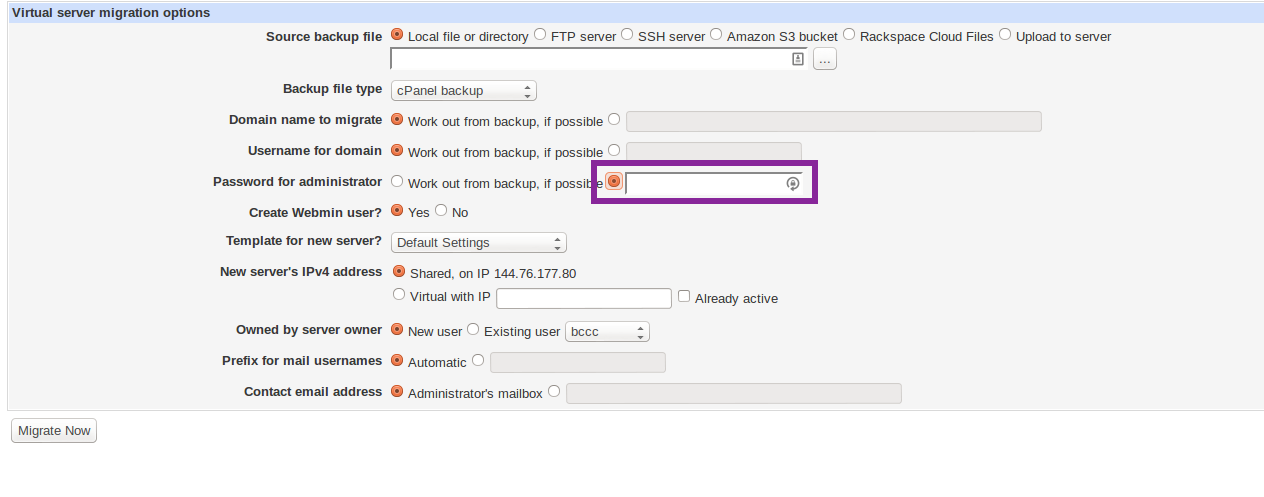Viewport: 1264px width, 497px height.
Task: Choose the SSH server source option
Action: point(628,35)
